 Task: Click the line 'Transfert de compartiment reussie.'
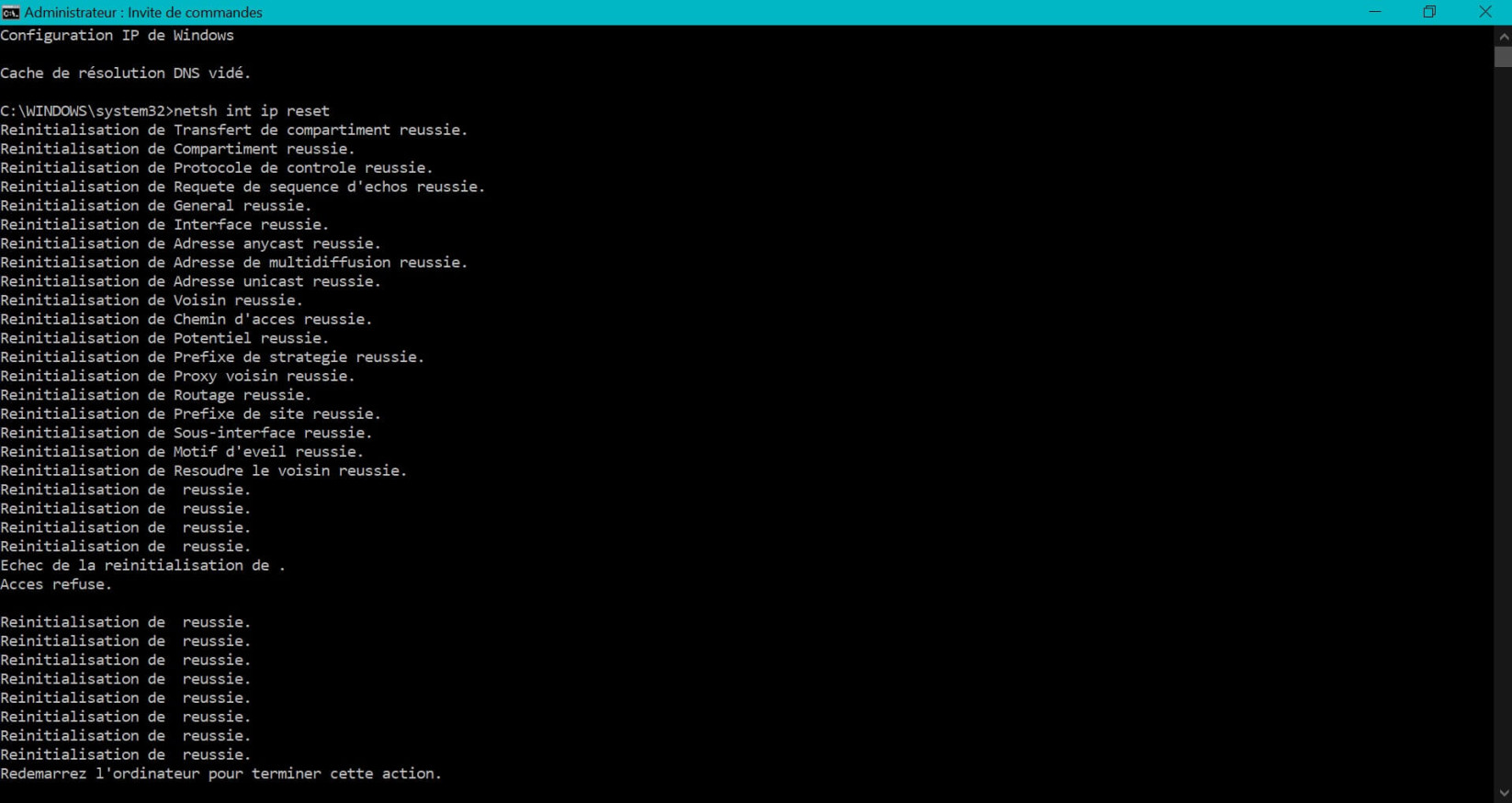pos(321,130)
